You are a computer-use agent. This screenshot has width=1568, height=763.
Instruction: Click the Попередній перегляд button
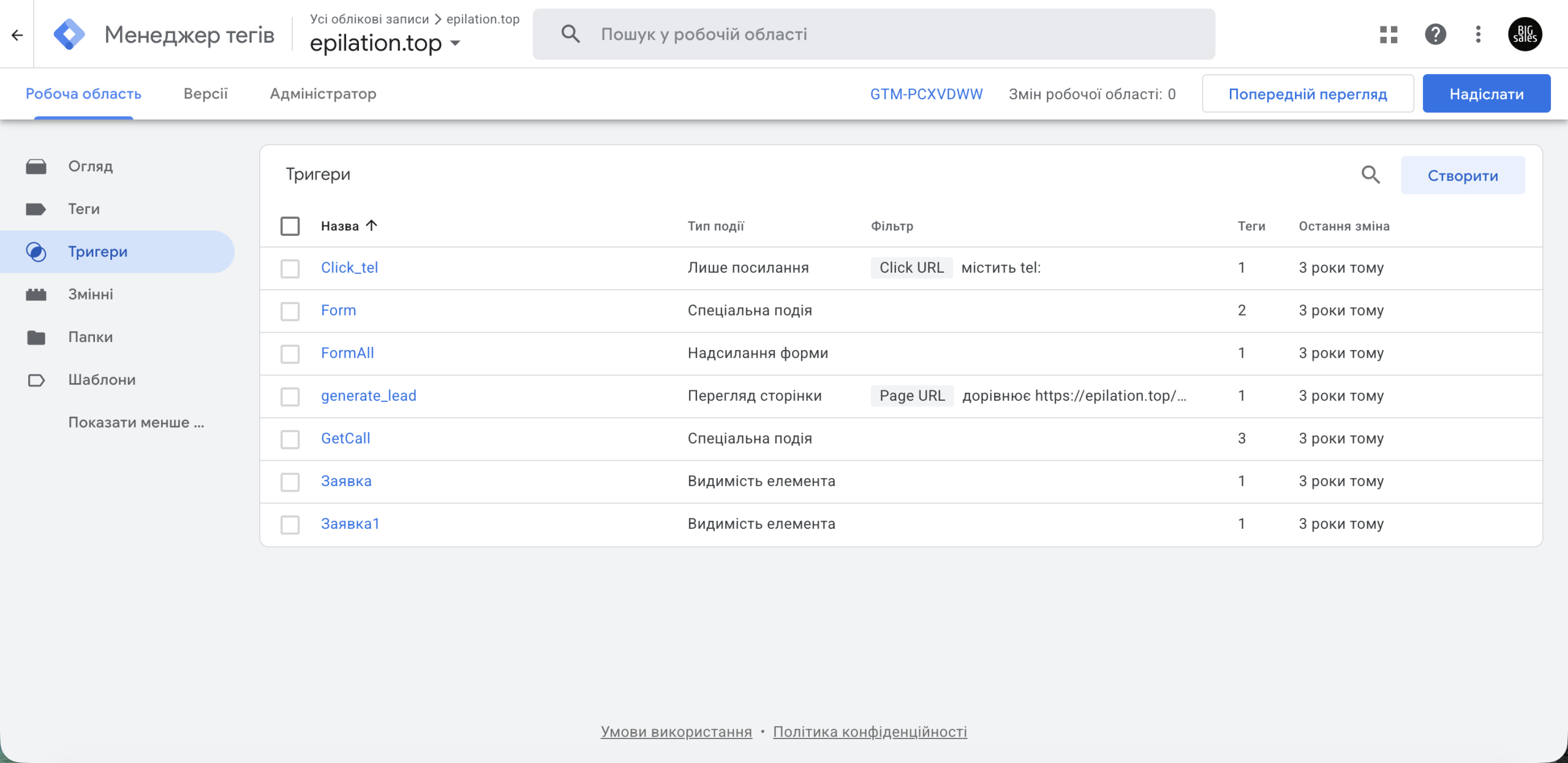[x=1308, y=94]
